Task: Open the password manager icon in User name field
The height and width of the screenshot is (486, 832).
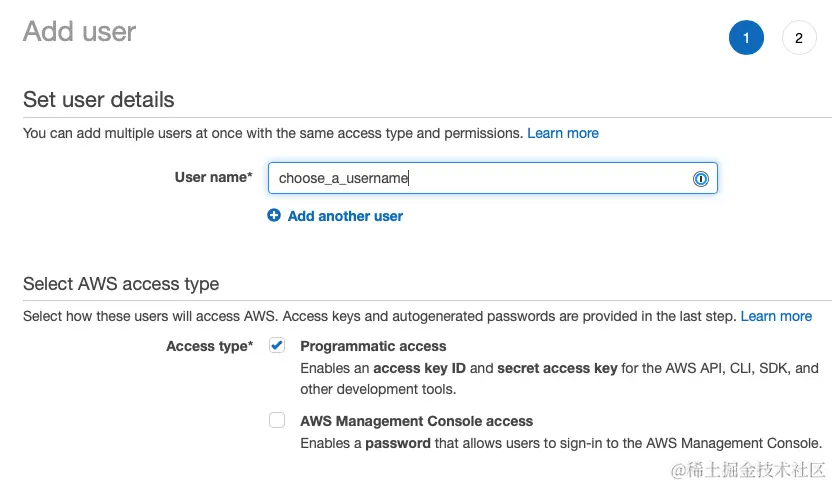Action: coord(700,179)
